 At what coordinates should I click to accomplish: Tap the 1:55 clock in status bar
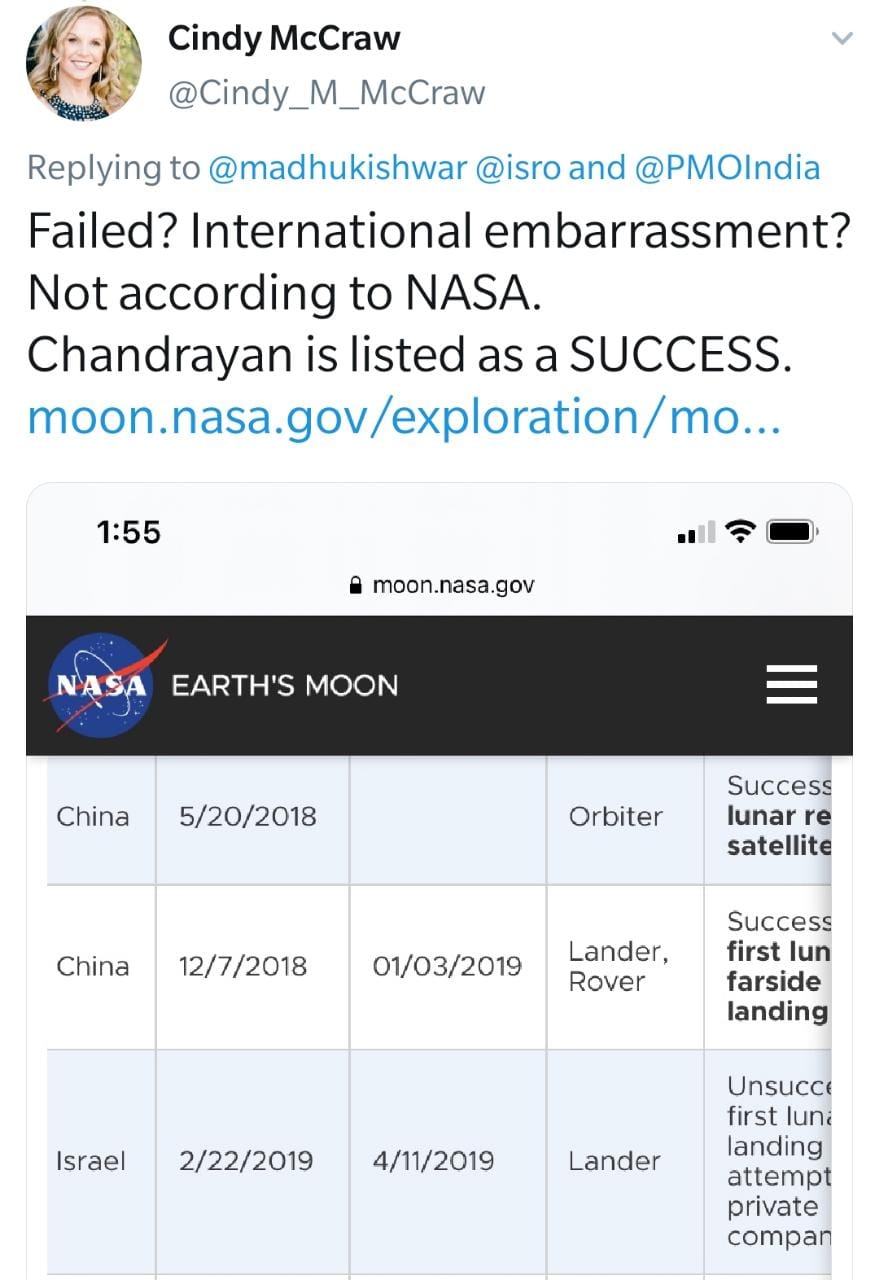[x=128, y=532]
